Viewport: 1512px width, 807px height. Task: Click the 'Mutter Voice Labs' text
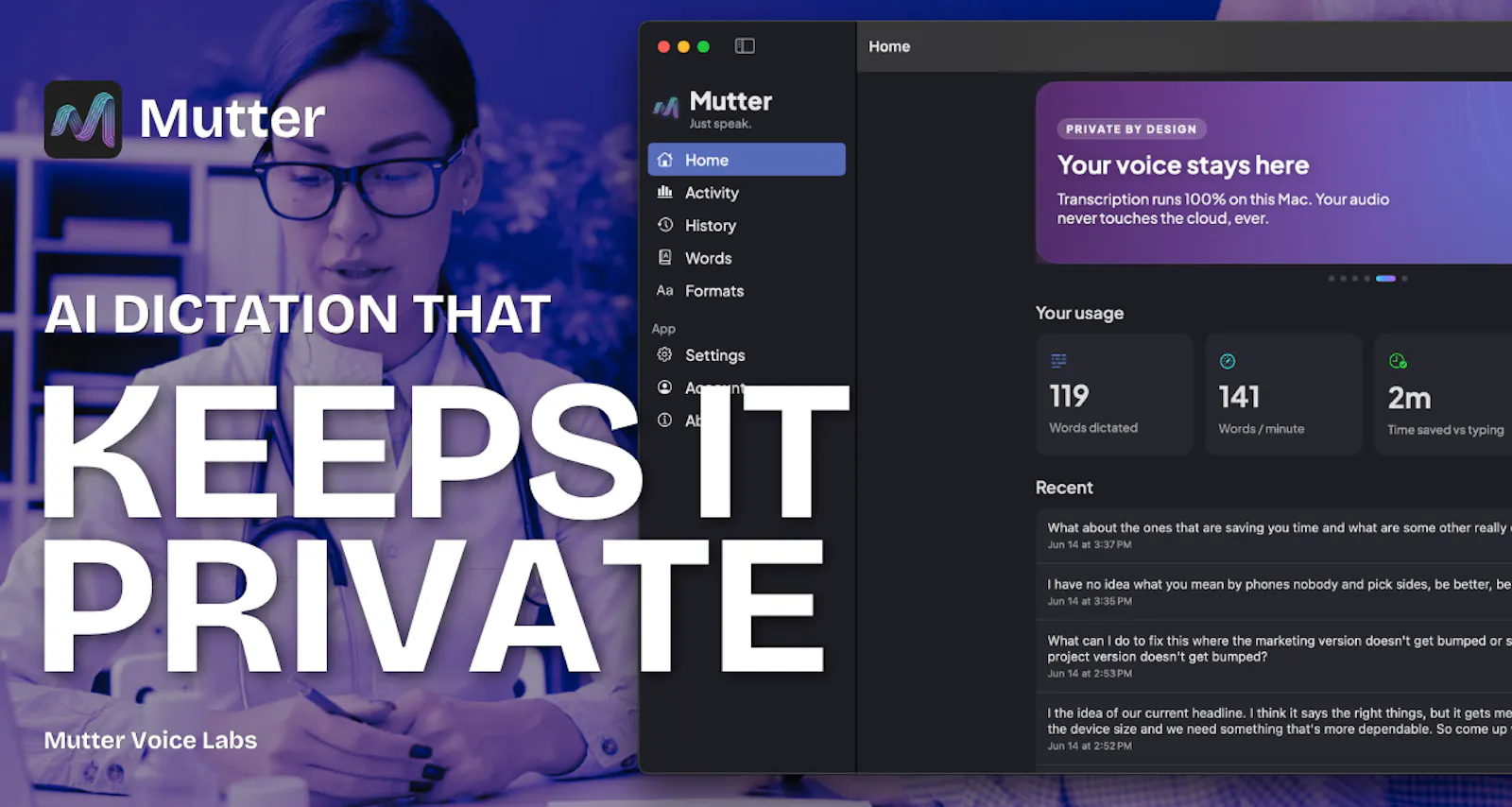point(150,740)
